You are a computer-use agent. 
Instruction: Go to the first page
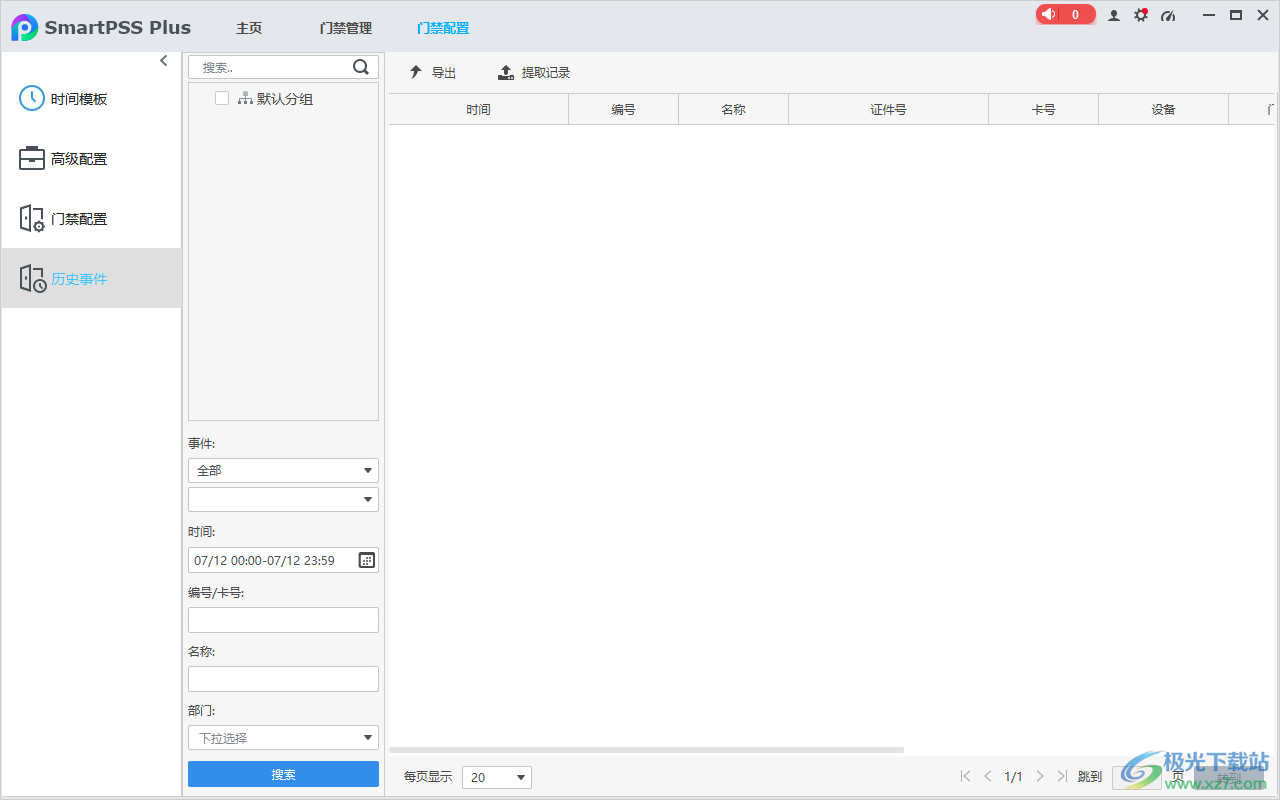pyautogui.click(x=965, y=776)
